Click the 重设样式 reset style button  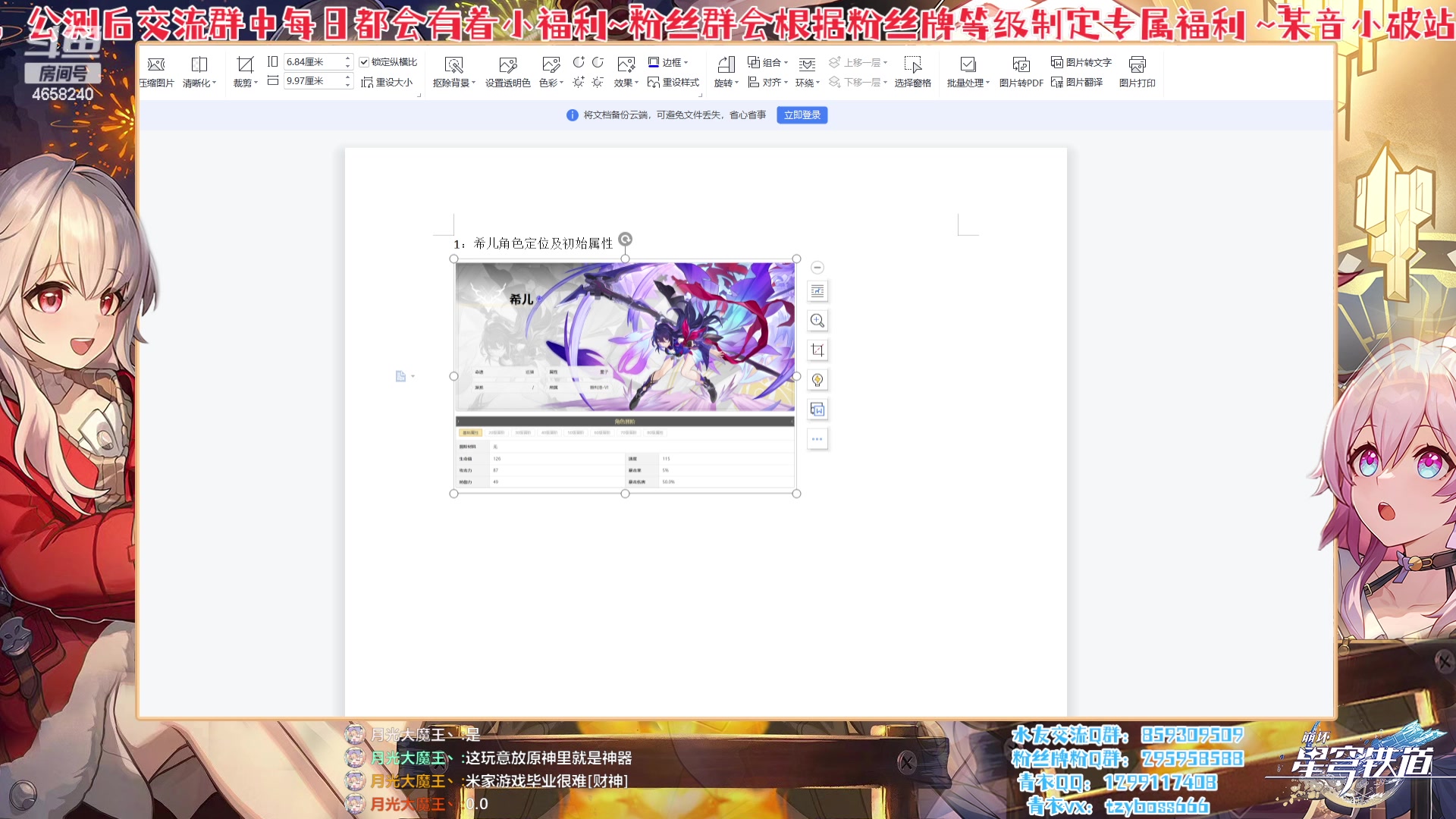[x=673, y=82]
